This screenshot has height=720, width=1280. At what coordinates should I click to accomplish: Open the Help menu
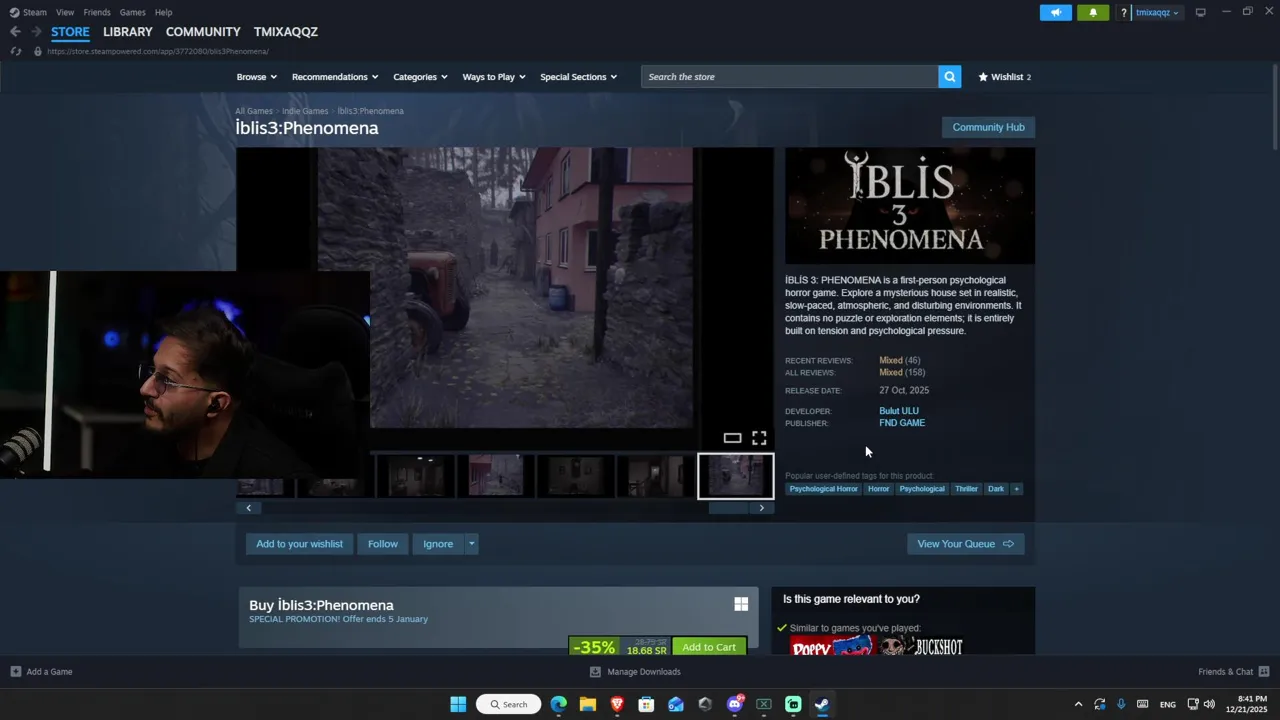163,12
